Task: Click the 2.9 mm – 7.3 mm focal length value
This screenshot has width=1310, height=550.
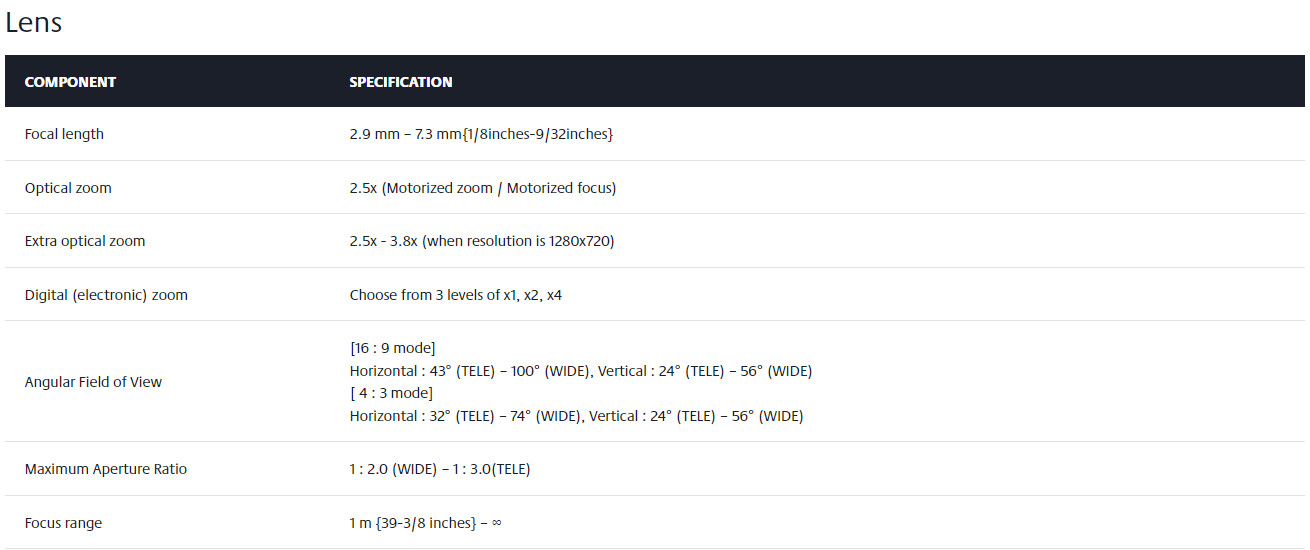Action: coord(481,134)
